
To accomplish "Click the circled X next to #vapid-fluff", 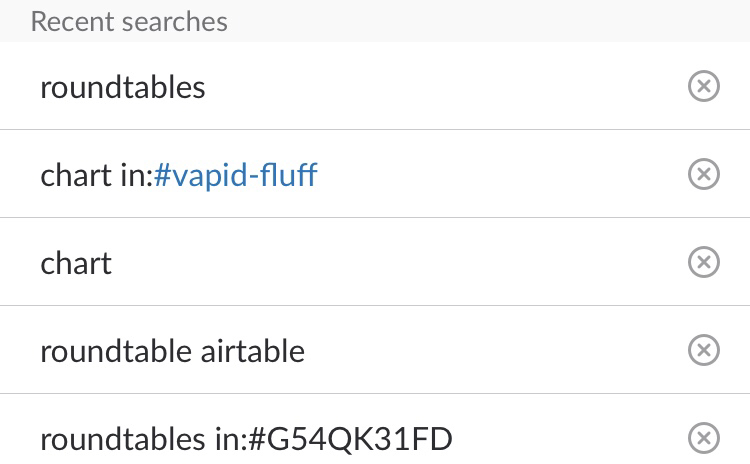I will (x=704, y=174).
